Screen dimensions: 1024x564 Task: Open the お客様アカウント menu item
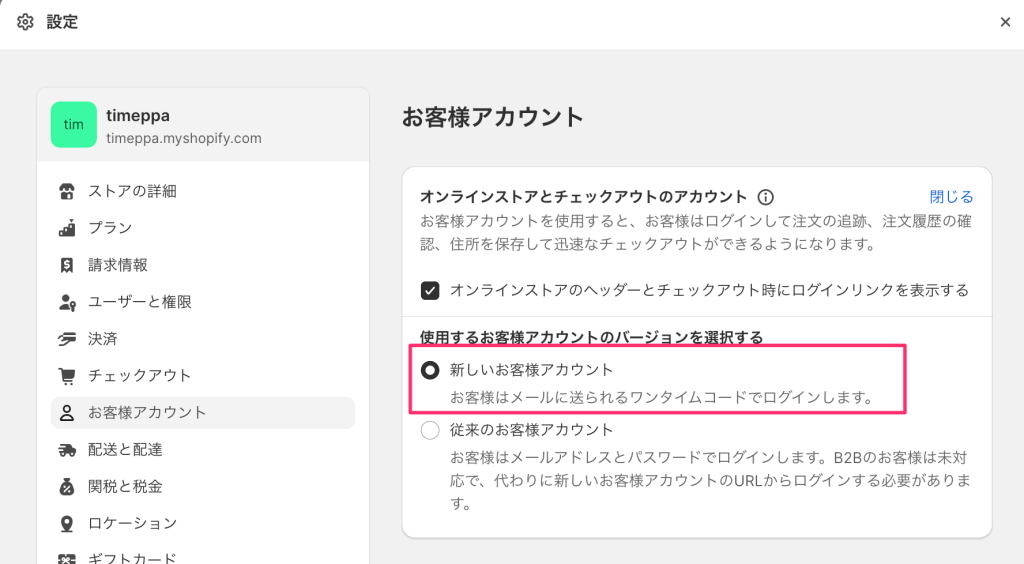pos(146,413)
